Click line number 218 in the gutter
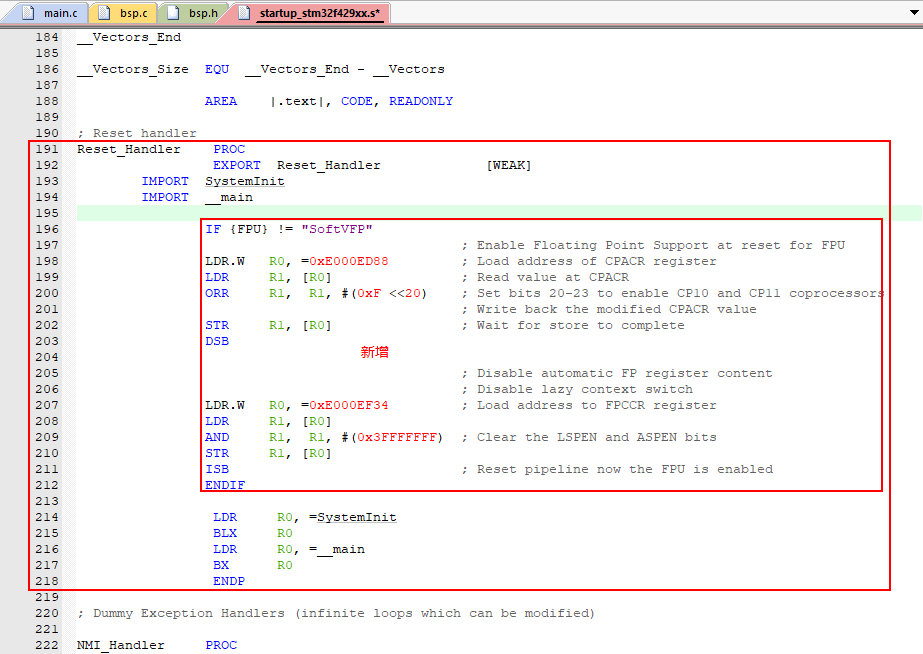Screen dimensions: 923x654 (47, 582)
